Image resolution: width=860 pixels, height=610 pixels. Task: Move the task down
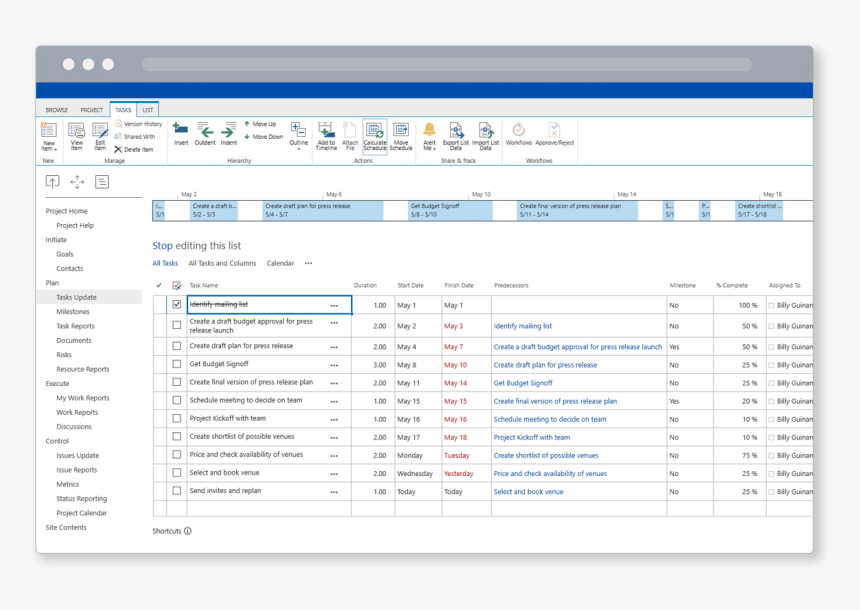(264, 137)
